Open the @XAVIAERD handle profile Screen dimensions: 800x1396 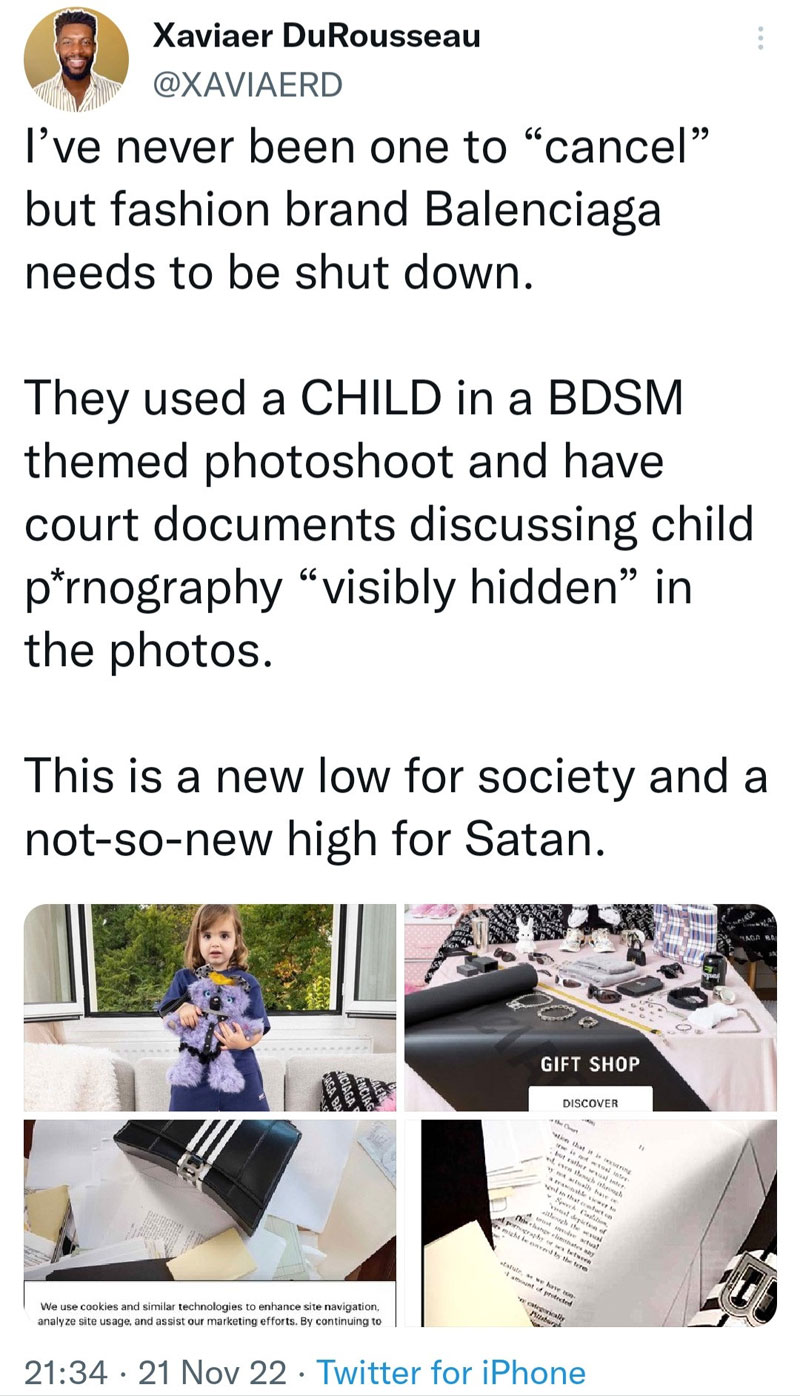point(246,85)
